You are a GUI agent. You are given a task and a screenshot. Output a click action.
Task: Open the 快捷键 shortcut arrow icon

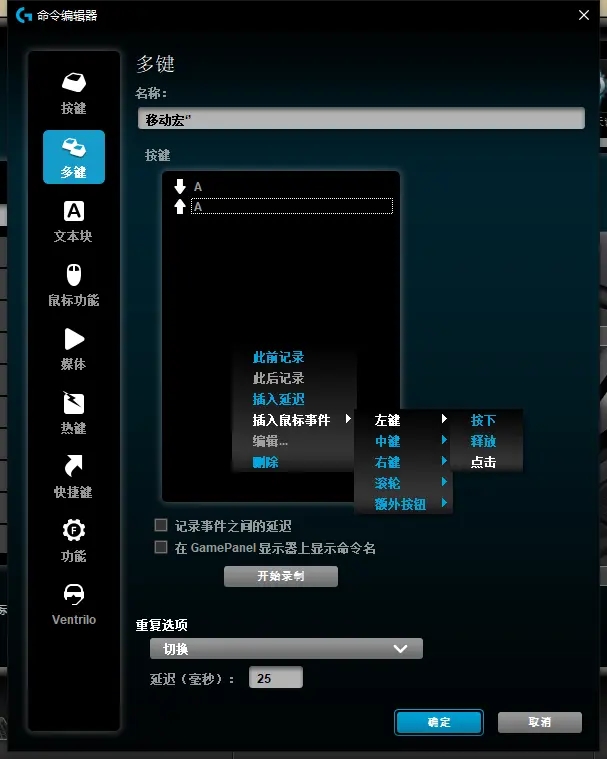tap(74, 468)
